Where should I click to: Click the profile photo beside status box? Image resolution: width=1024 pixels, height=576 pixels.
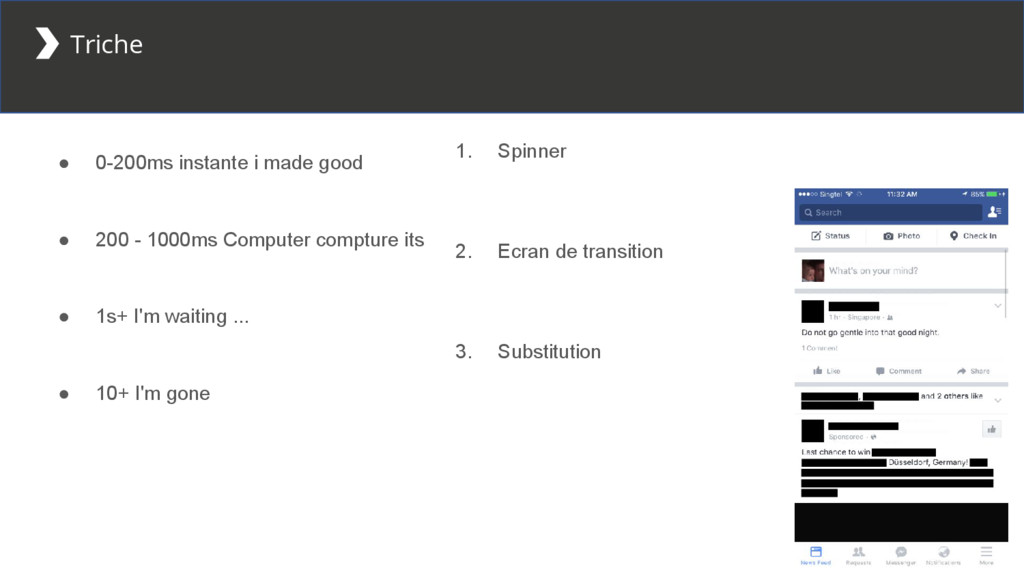812,270
